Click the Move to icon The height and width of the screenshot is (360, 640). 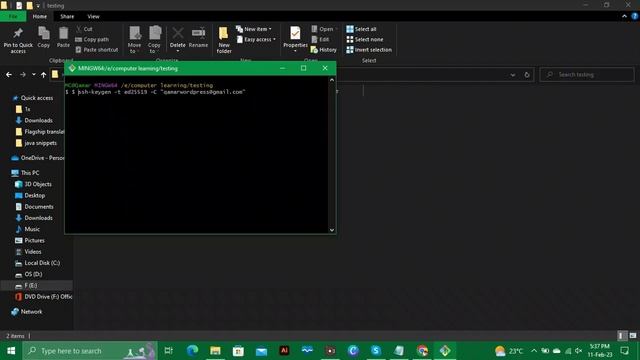(134, 40)
